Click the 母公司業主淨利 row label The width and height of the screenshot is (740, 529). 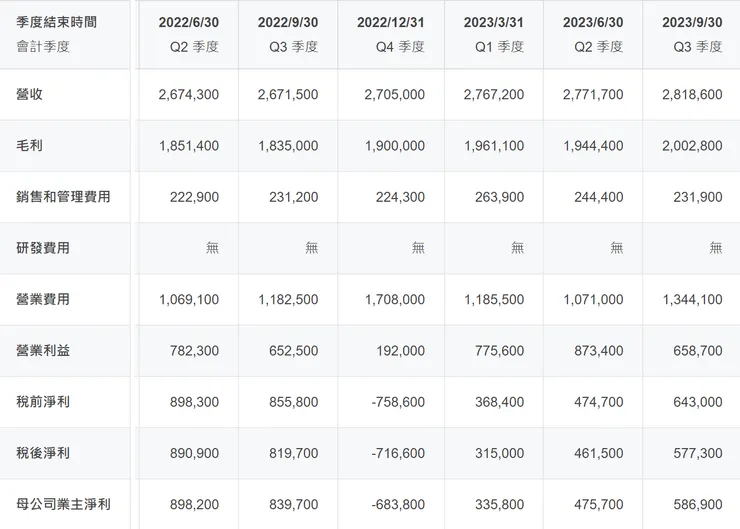[63, 504]
